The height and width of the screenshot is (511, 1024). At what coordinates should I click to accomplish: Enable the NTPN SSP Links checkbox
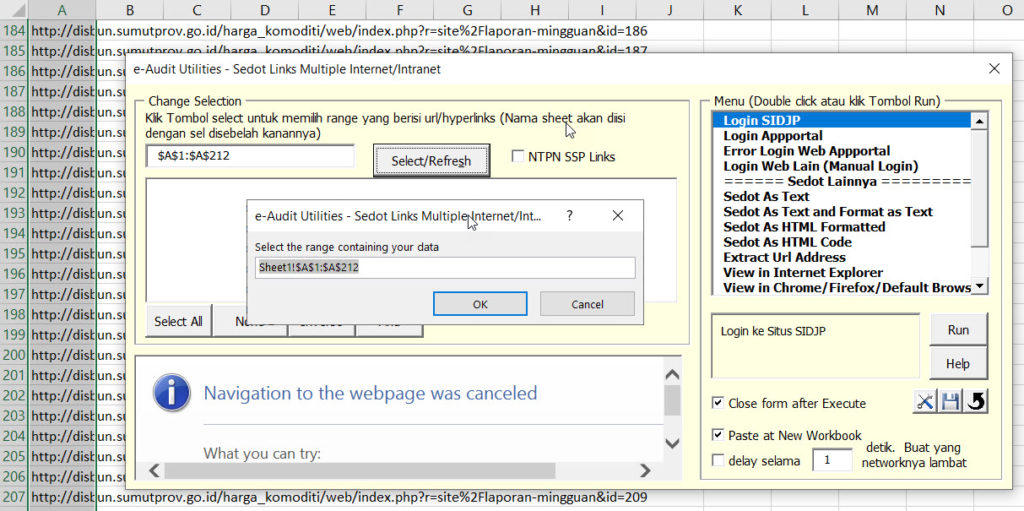click(x=518, y=157)
